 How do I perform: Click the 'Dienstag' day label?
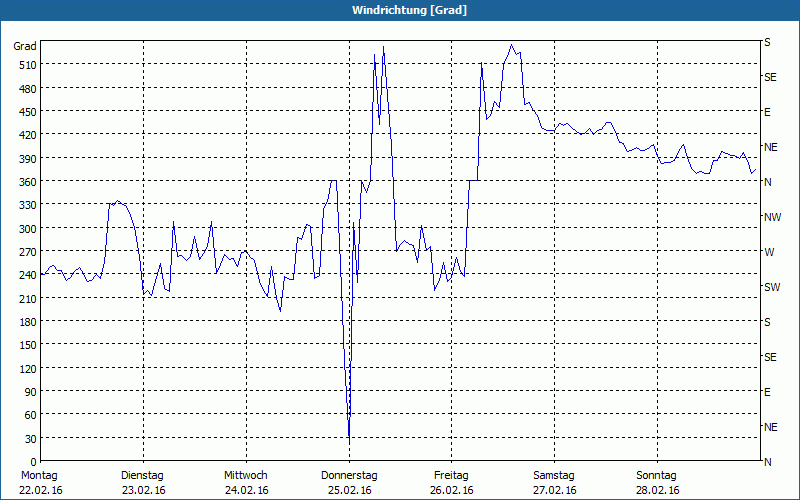tap(142, 476)
